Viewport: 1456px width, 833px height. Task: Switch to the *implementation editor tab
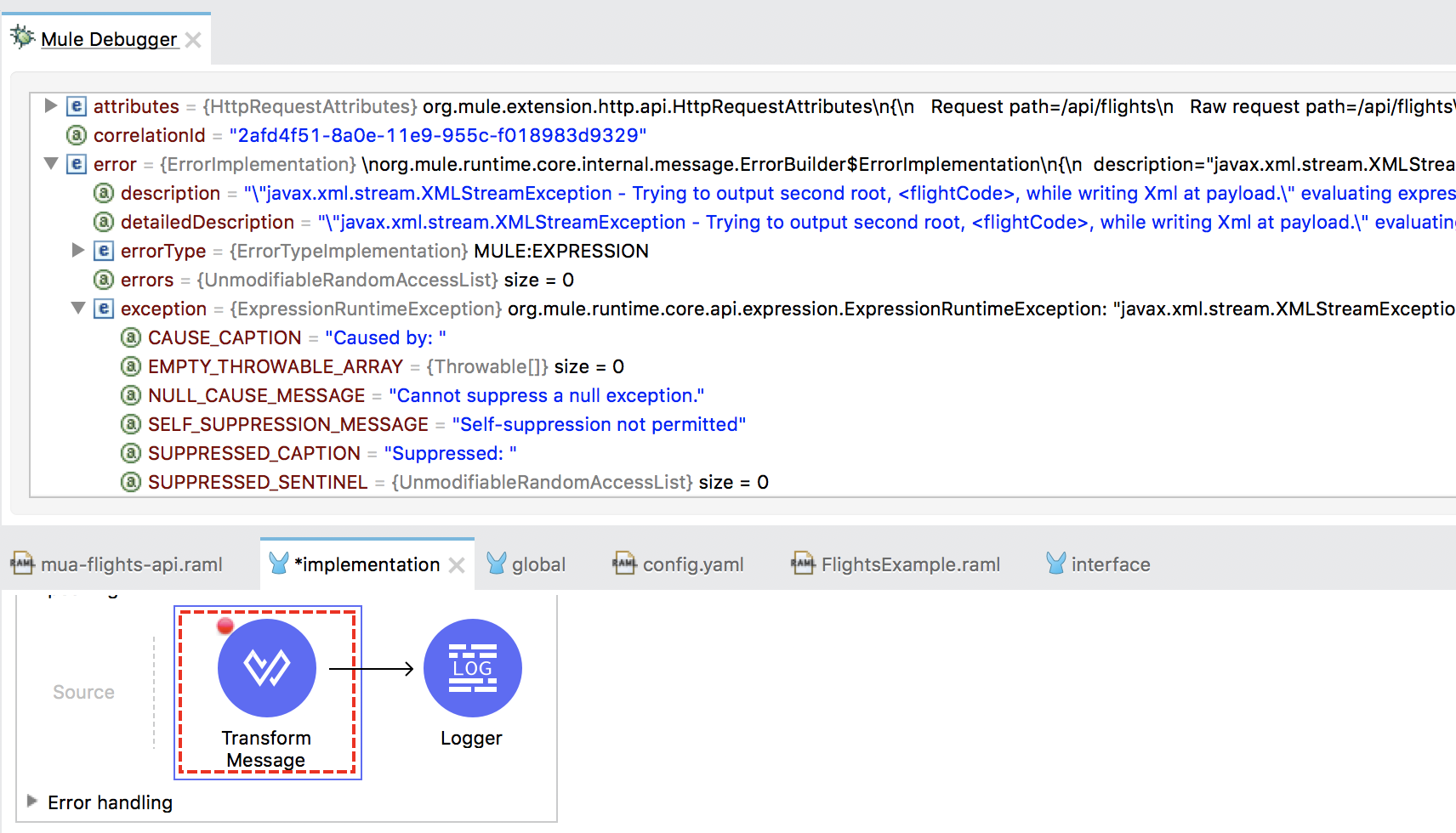pos(367,564)
